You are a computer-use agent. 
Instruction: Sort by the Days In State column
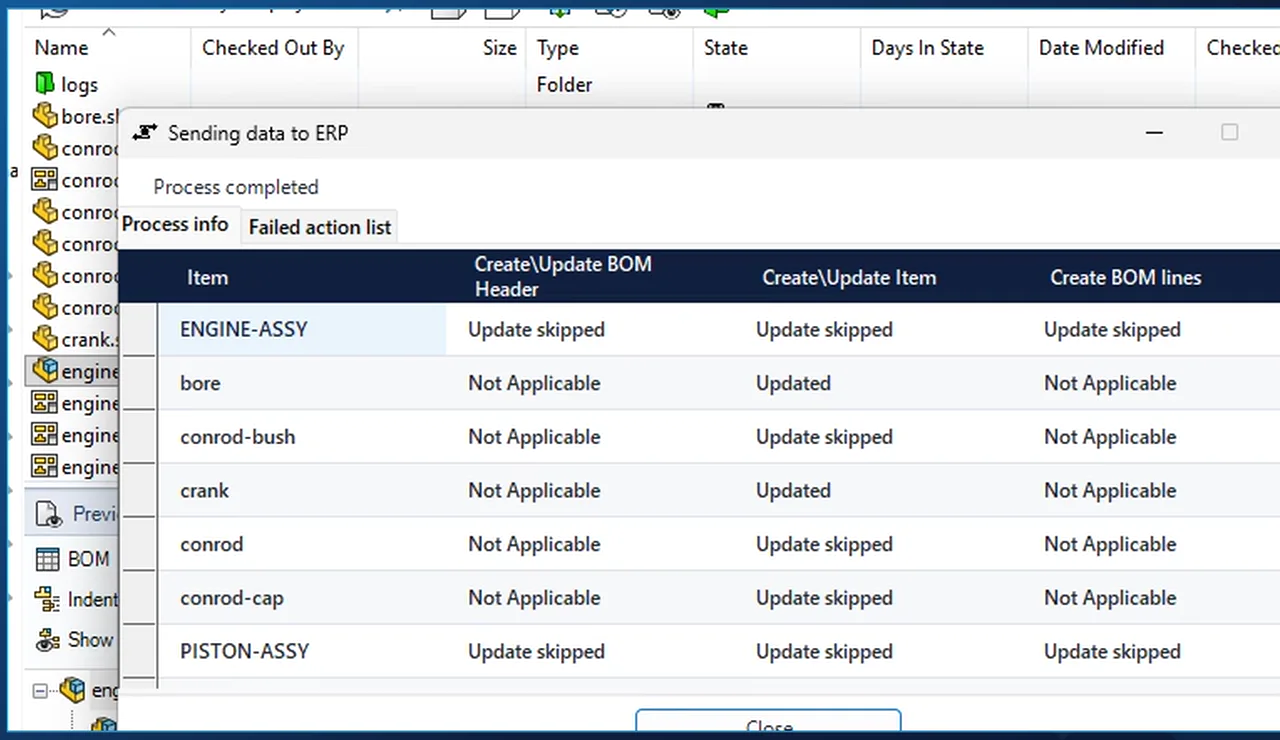928,48
